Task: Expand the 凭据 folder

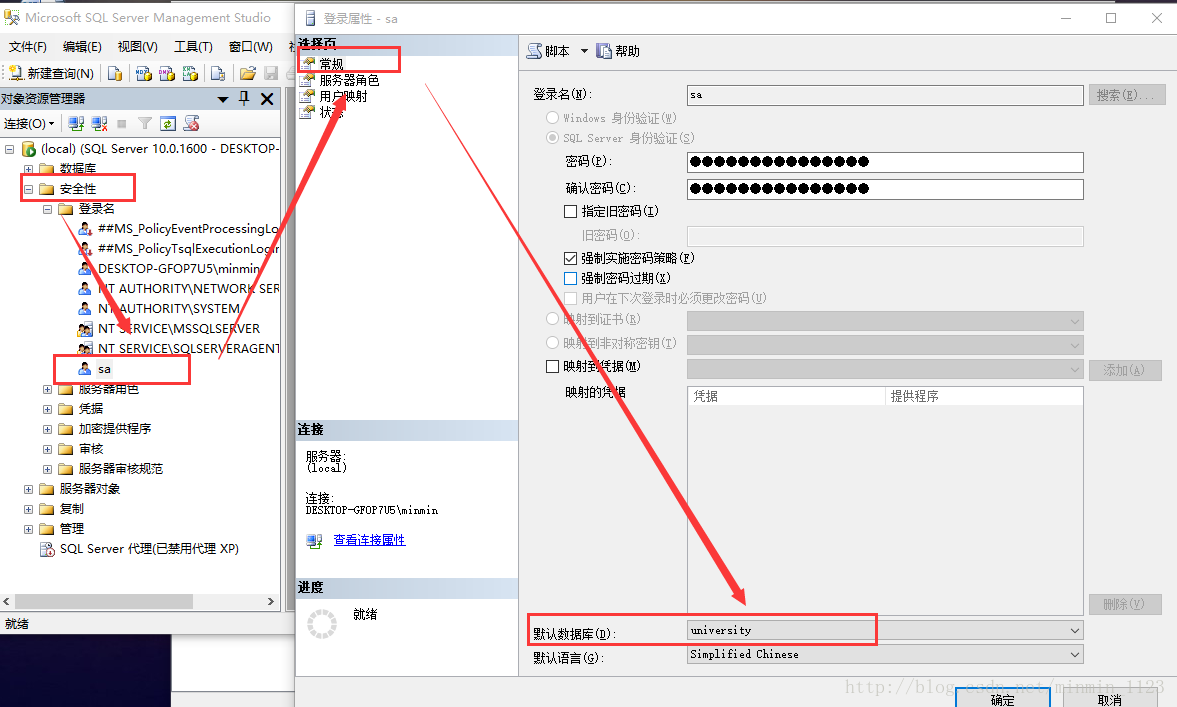Action: [47, 409]
